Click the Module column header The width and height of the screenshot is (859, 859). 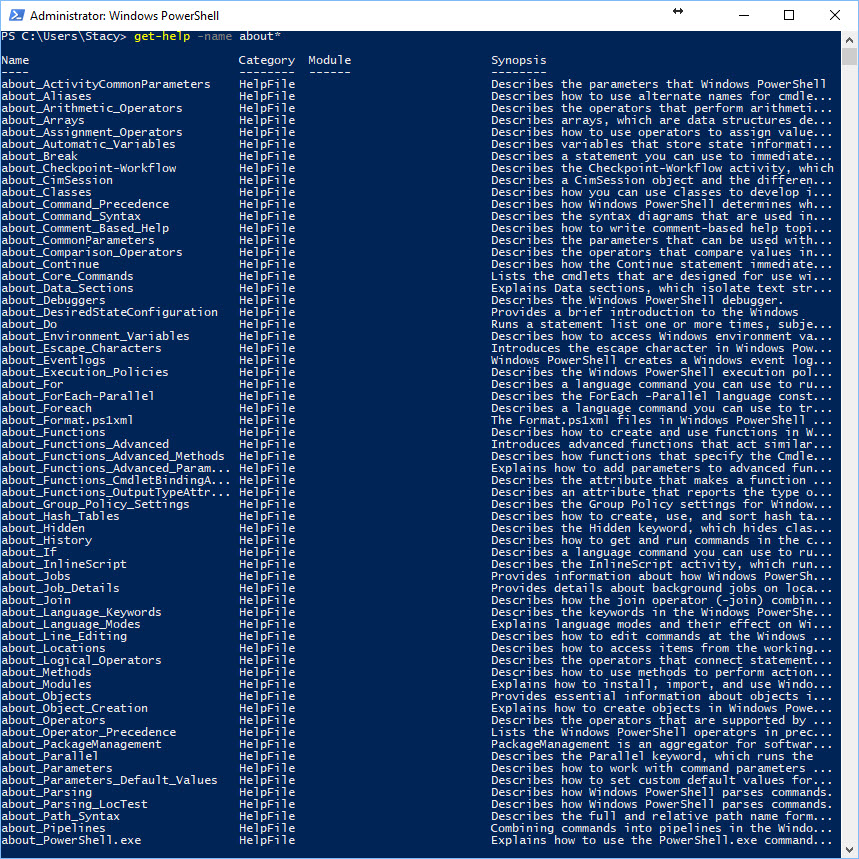pyautogui.click(x=329, y=60)
